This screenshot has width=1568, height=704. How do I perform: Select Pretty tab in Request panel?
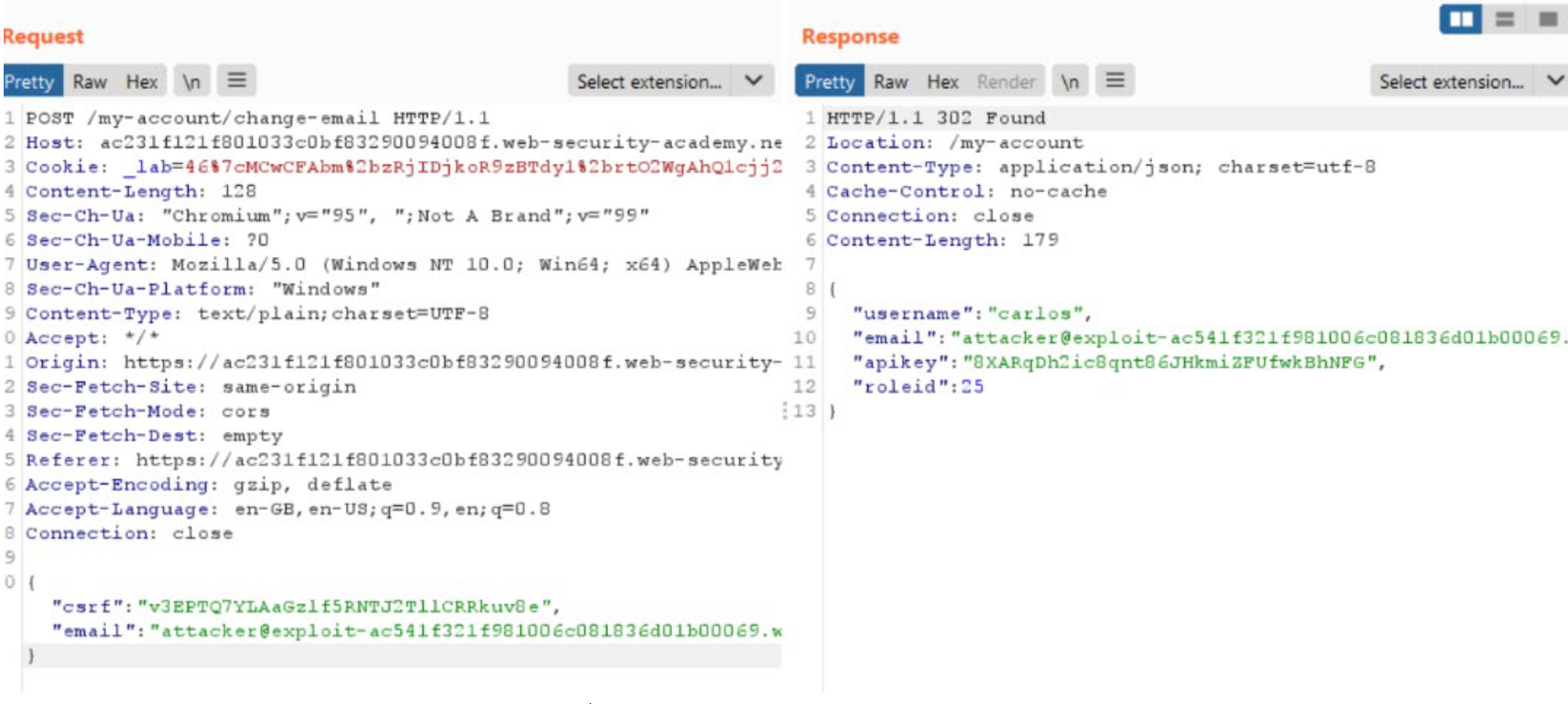click(30, 81)
